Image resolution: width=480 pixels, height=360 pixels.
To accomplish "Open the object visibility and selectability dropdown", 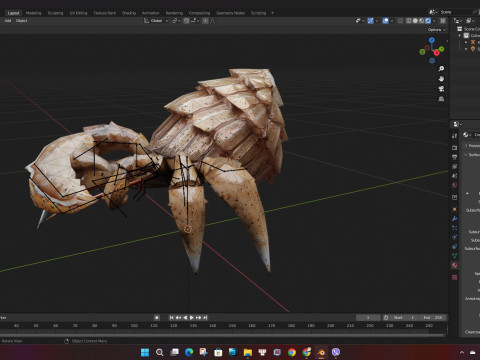I will tap(360, 21).
